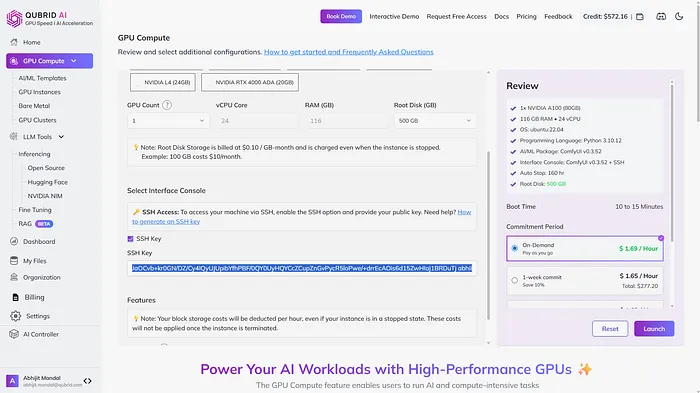Click the user avatar A icon

[12, 381]
